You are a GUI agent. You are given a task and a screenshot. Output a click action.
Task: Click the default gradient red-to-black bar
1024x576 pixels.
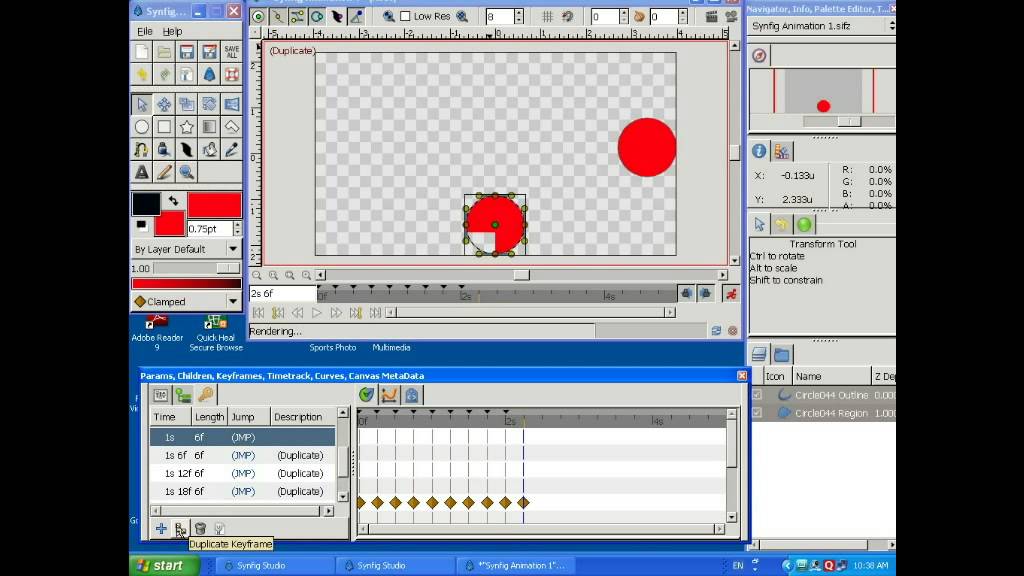(186, 283)
